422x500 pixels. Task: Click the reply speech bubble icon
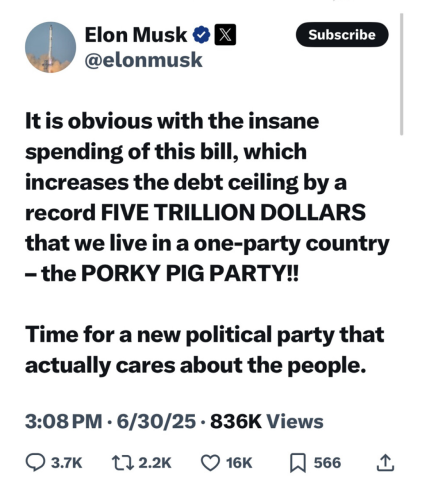pyautogui.click(x=35, y=463)
